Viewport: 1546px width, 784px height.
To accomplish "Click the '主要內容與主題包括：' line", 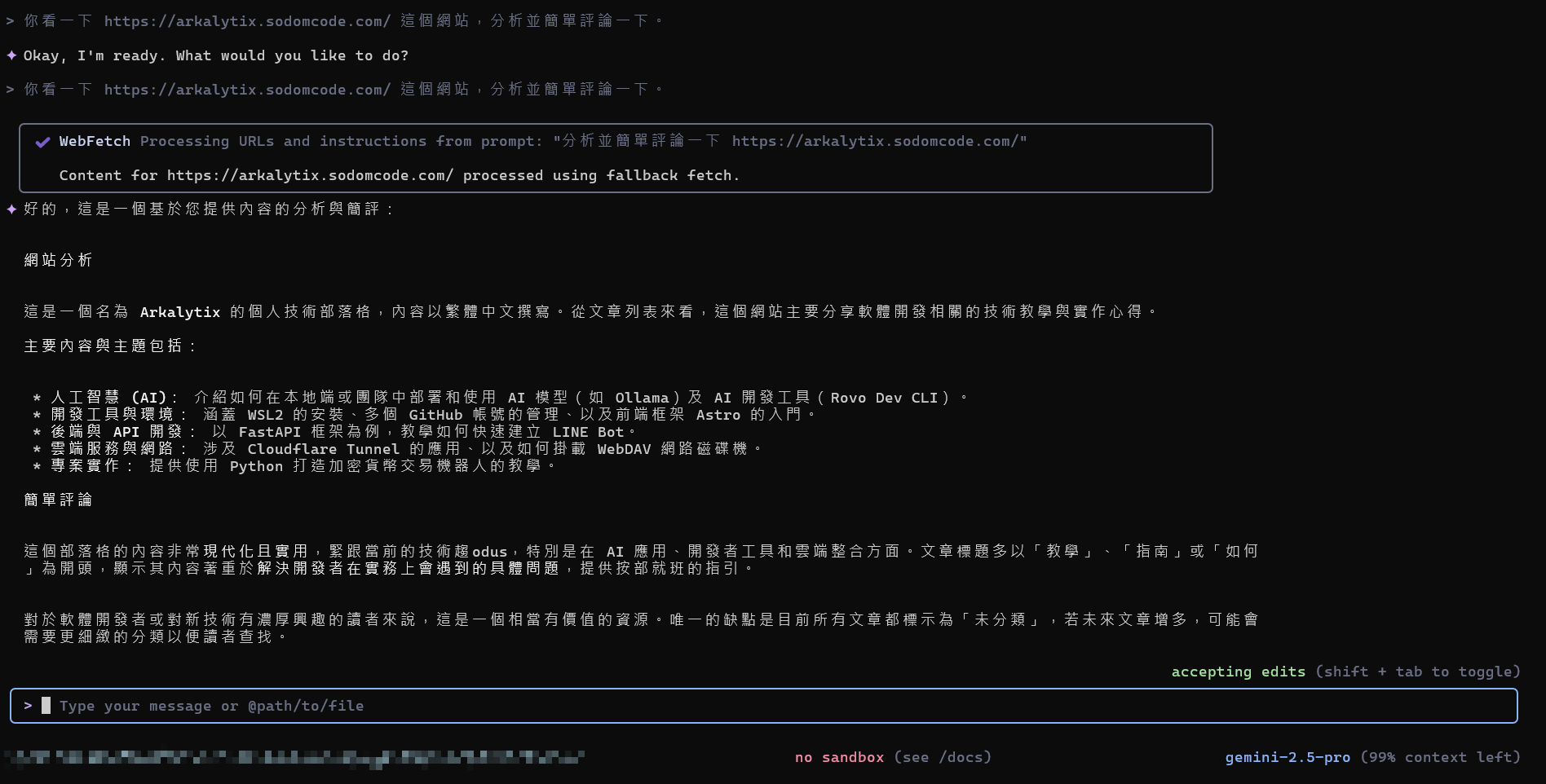I will point(111,346).
